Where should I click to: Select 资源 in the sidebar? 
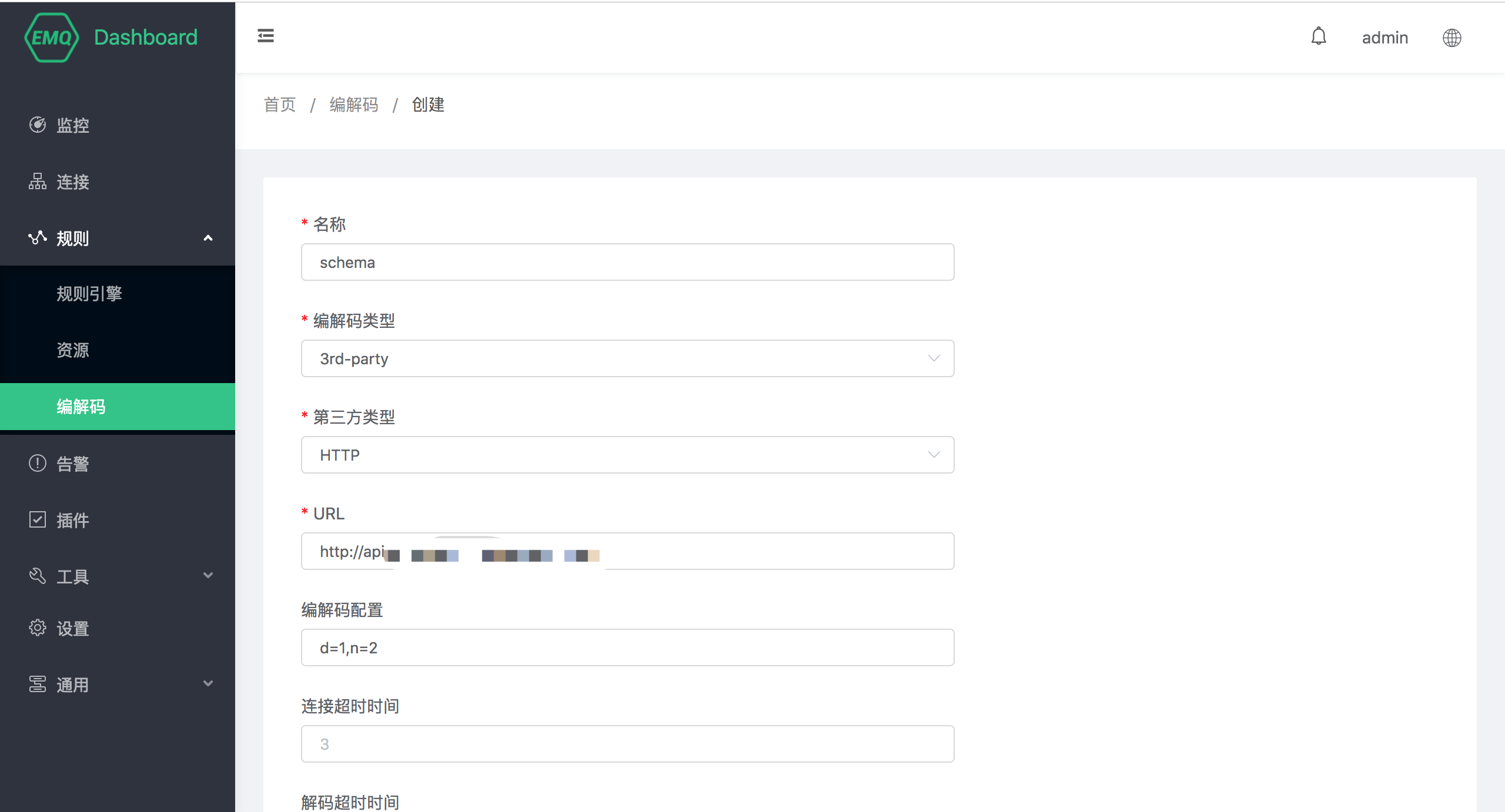[73, 350]
